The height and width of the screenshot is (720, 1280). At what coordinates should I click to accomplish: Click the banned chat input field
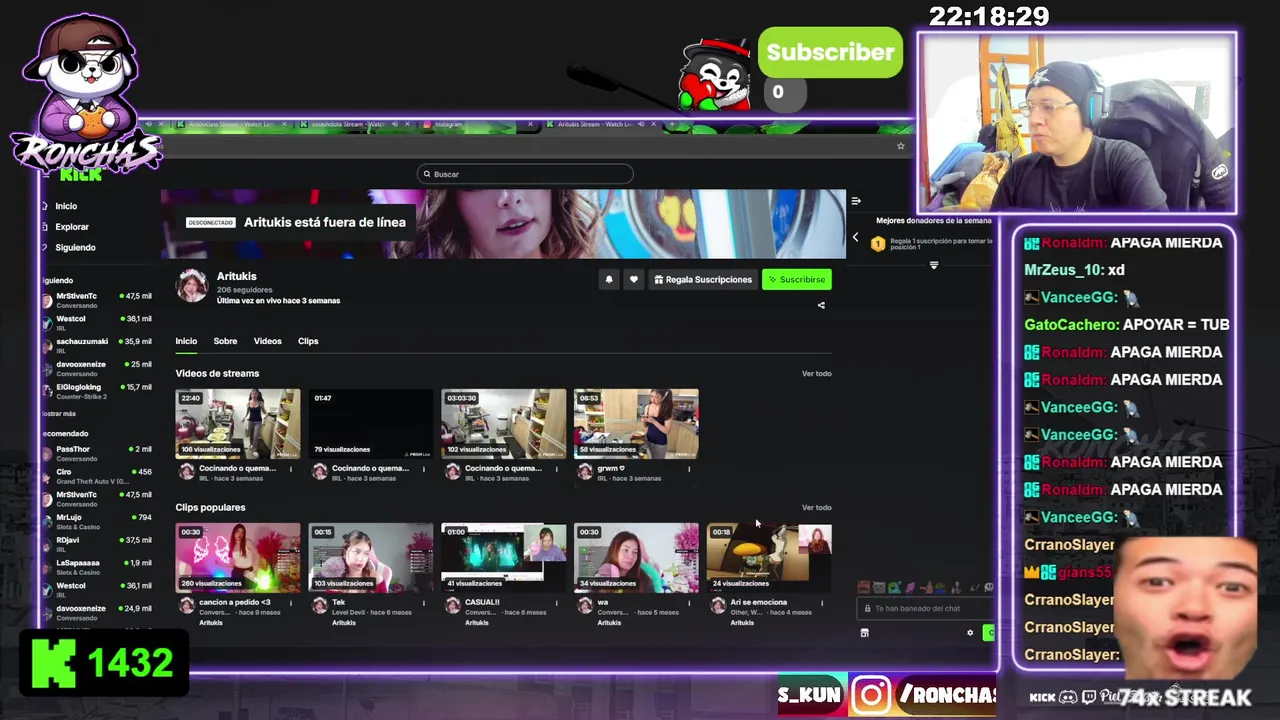(x=927, y=608)
